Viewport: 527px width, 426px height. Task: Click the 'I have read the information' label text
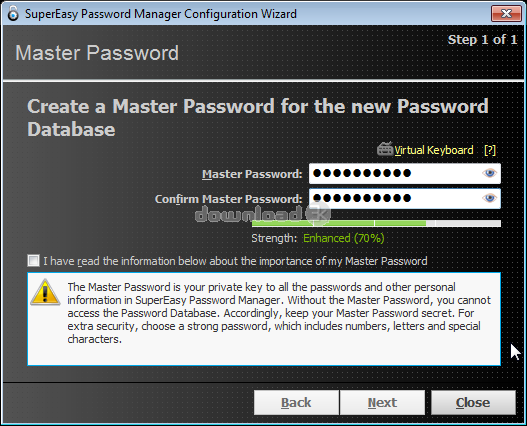pos(235,261)
